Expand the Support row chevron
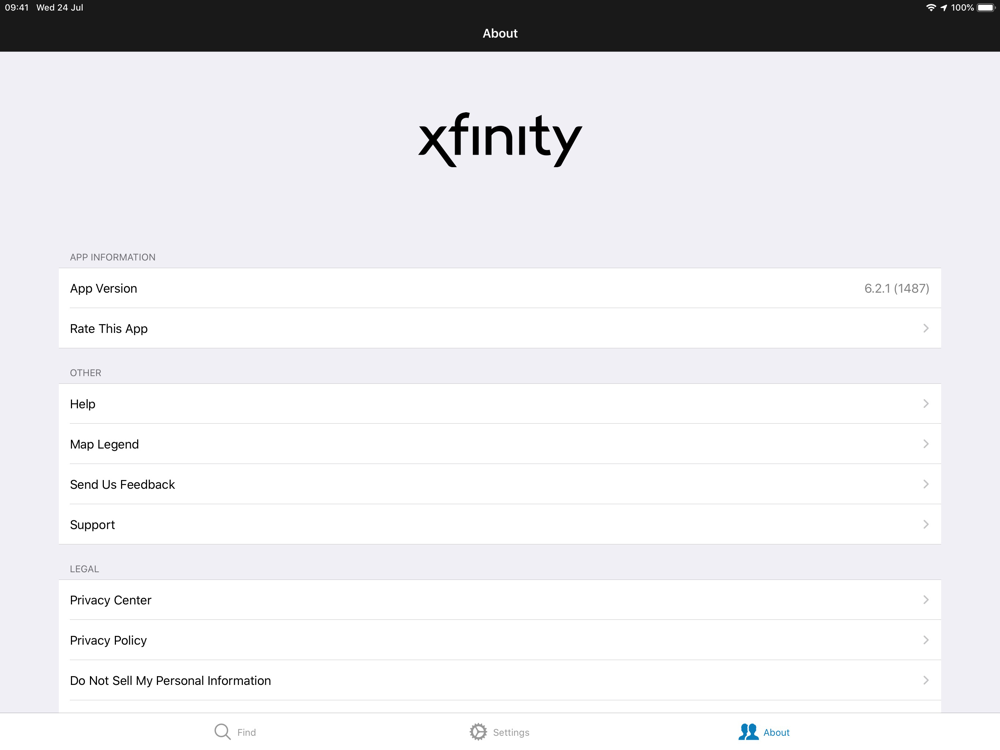This screenshot has height=750, width=1000. [x=925, y=524]
